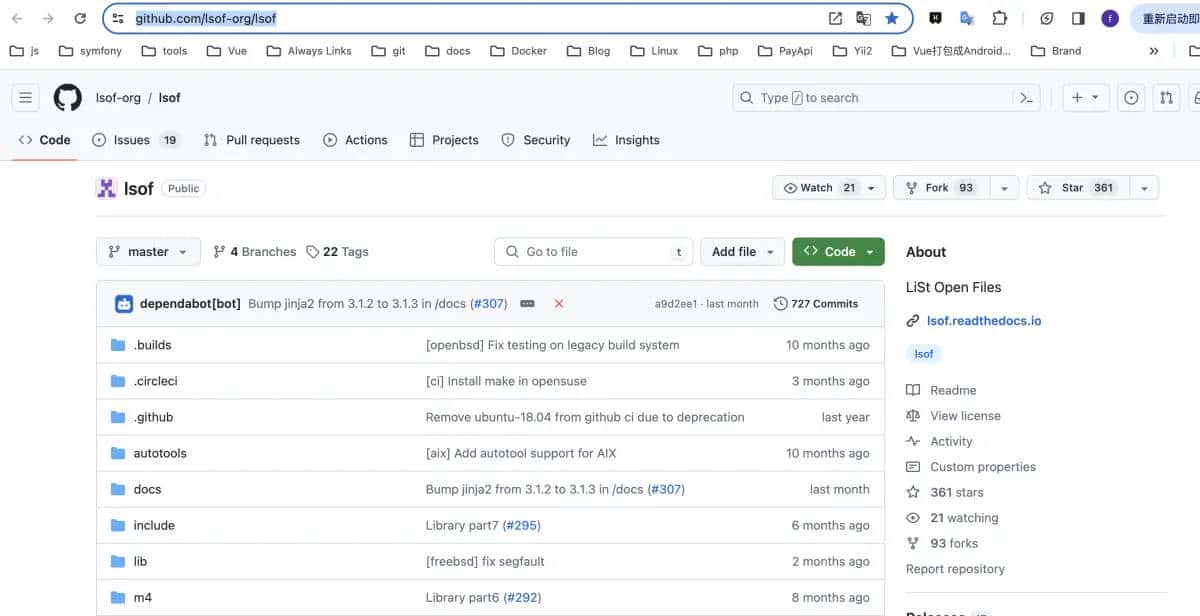Open the lsof.readthedocs.io link
This screenshot has width=1200, height=616.
click(x=983, y=321)
